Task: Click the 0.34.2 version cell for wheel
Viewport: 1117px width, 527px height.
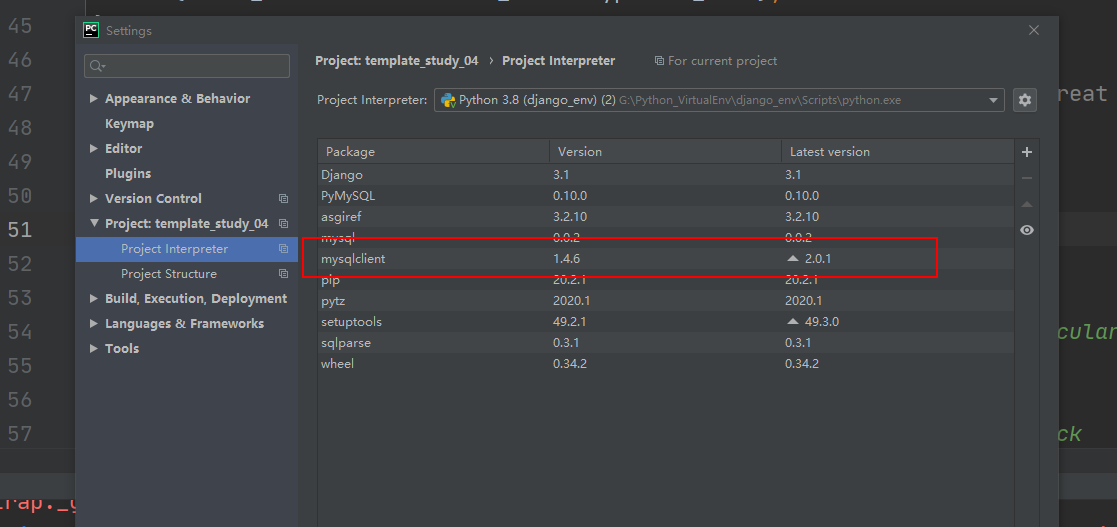Action: click(x=570, y=364)
